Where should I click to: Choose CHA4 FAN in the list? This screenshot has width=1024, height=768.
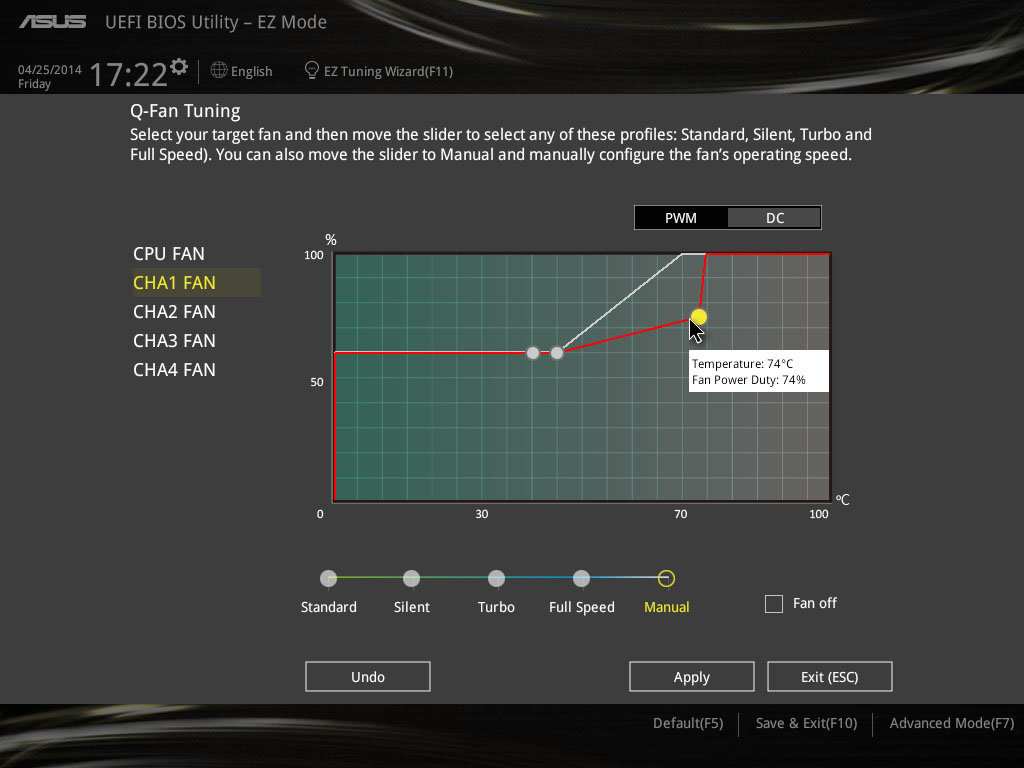pos(174,370)
